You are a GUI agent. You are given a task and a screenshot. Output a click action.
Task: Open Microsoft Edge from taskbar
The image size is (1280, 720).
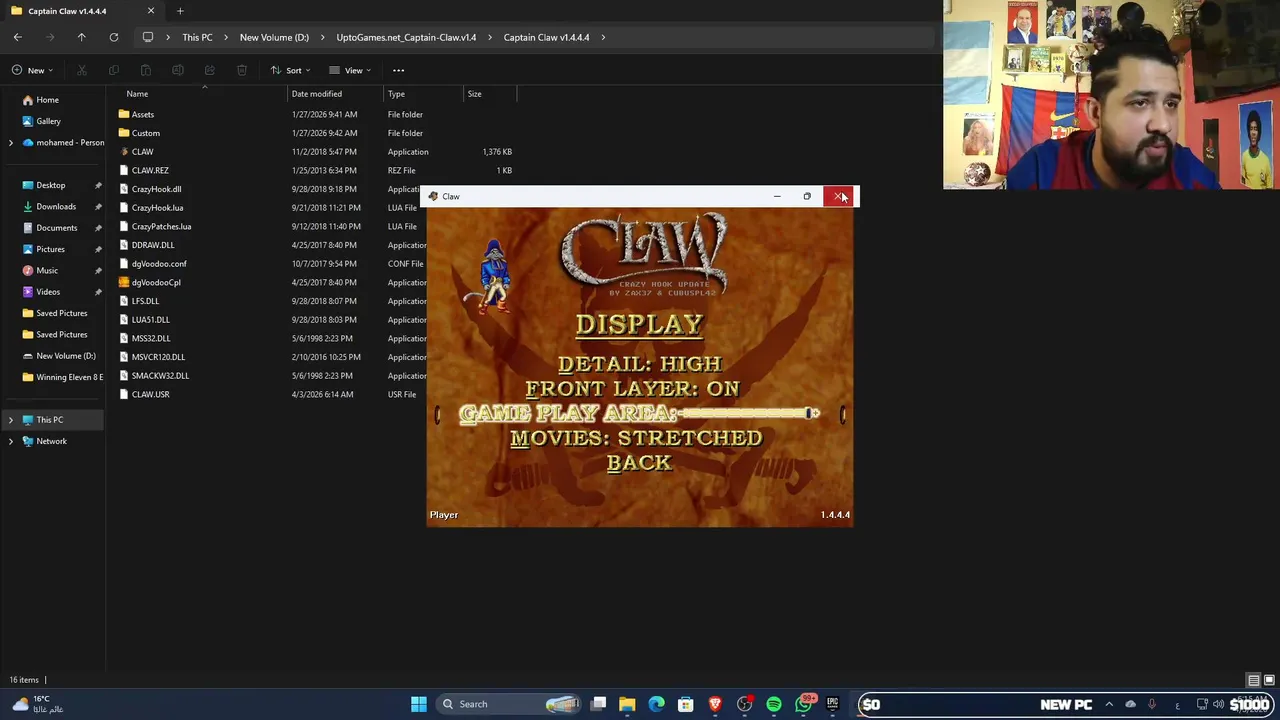(656, 704)
